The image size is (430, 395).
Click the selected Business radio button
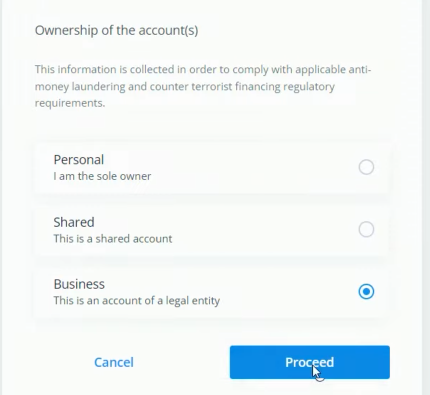366,292
